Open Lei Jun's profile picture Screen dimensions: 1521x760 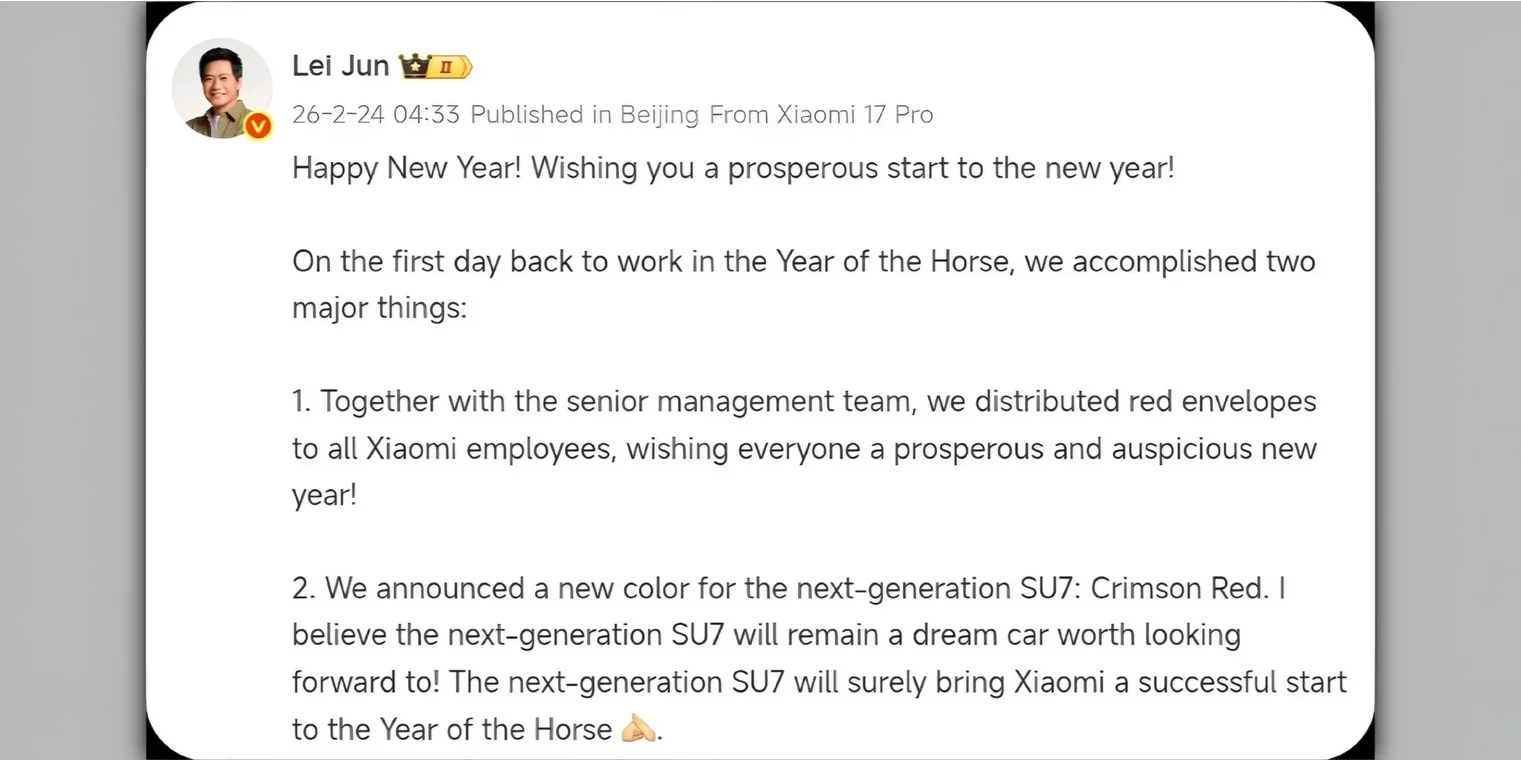coord(221,88)
